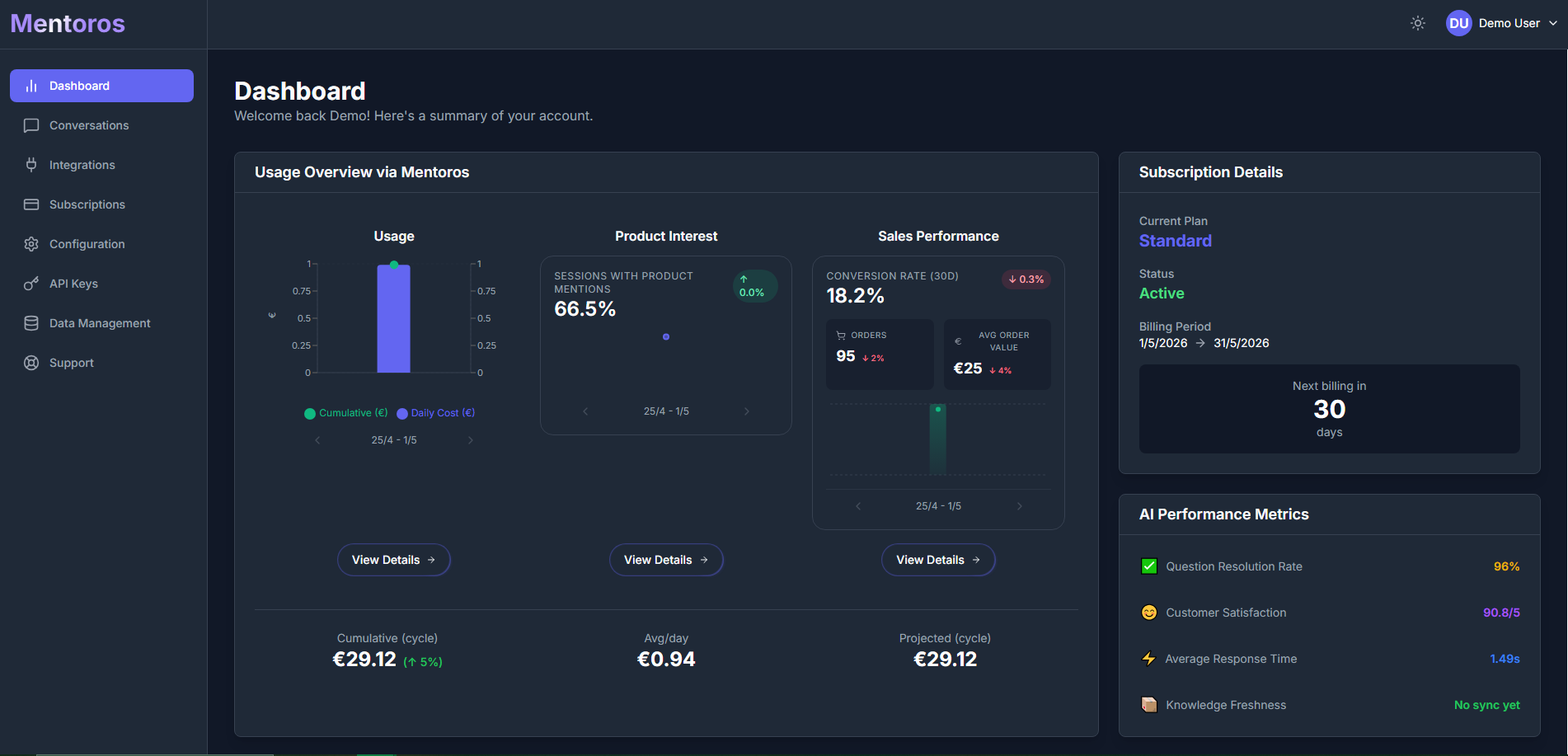Click the Data Management database icon
Image resolution: width=1568 pixels, height=756 pixels.
31,323
